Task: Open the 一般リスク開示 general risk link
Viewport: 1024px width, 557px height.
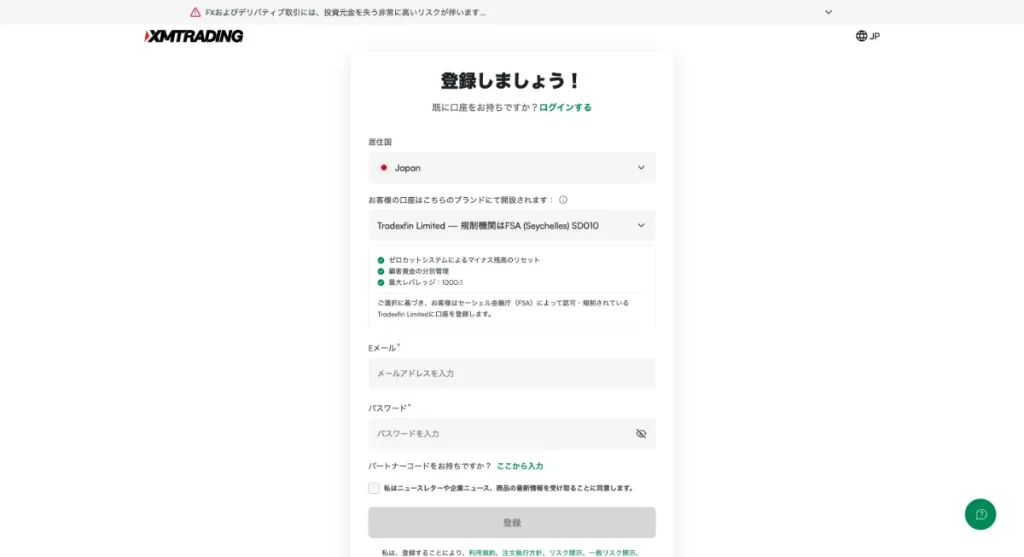Action: coord(612,552)
